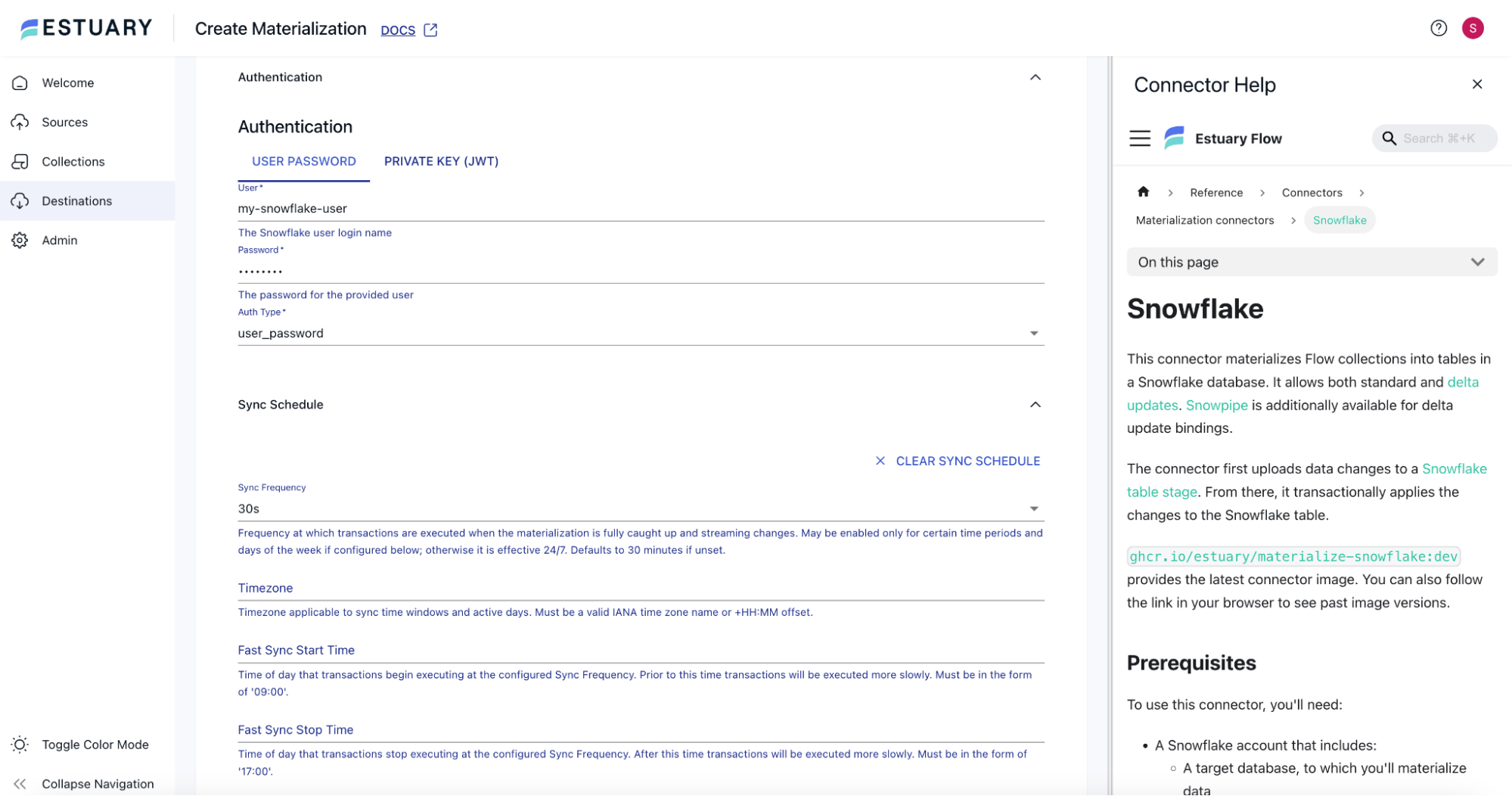
Task: Switch to the PRIVATE KEY (JWT) tab
Action: click(x=441, y=162)
